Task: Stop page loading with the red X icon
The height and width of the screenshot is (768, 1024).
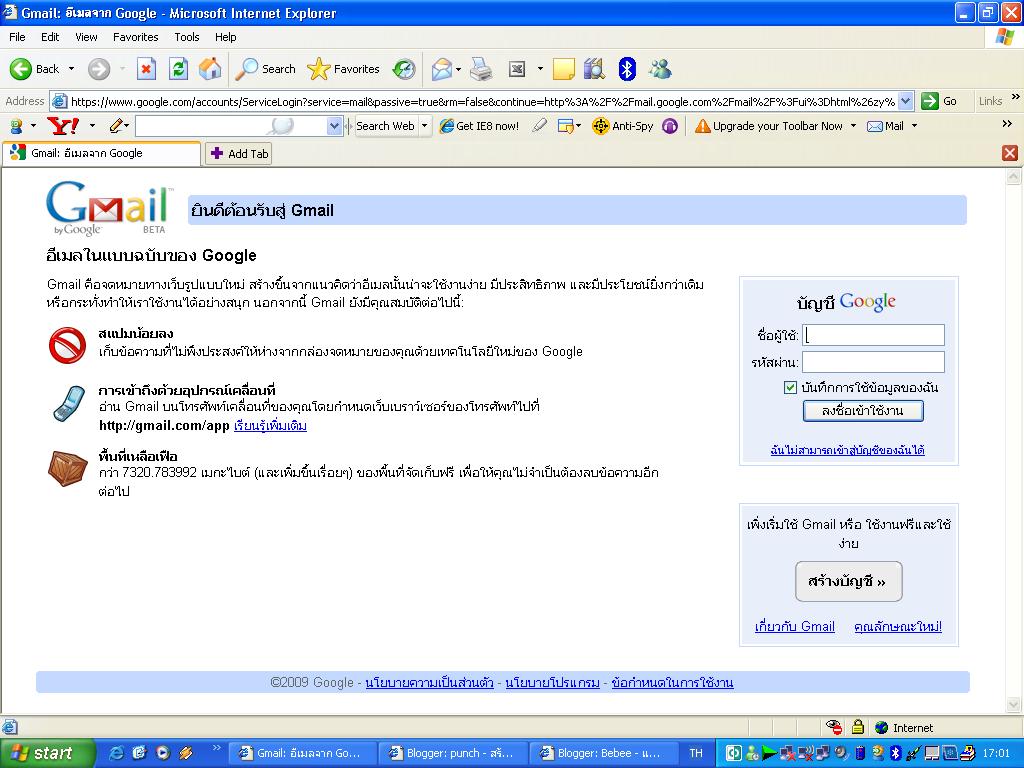Action: (x=146, y=69)
